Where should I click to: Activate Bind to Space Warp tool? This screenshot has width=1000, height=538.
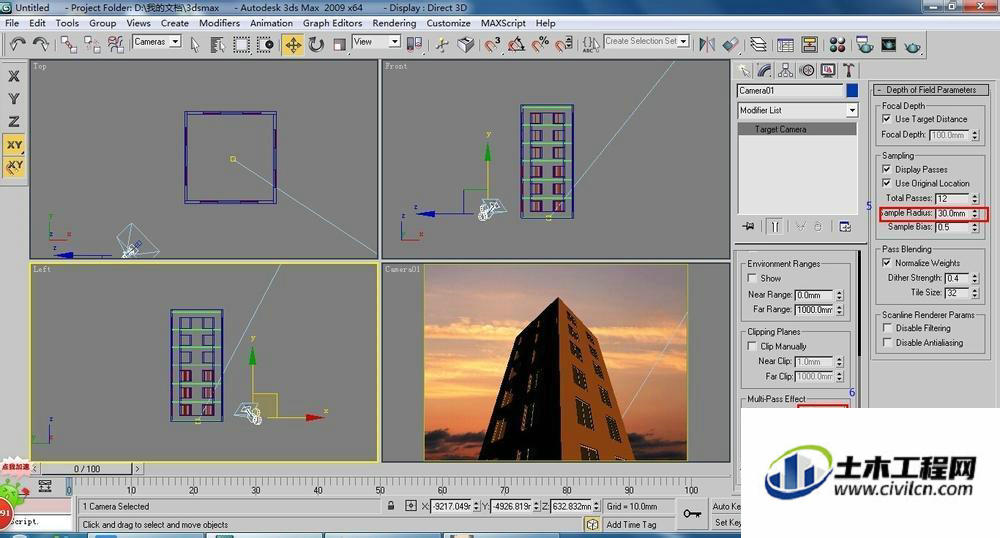point(115,44)
